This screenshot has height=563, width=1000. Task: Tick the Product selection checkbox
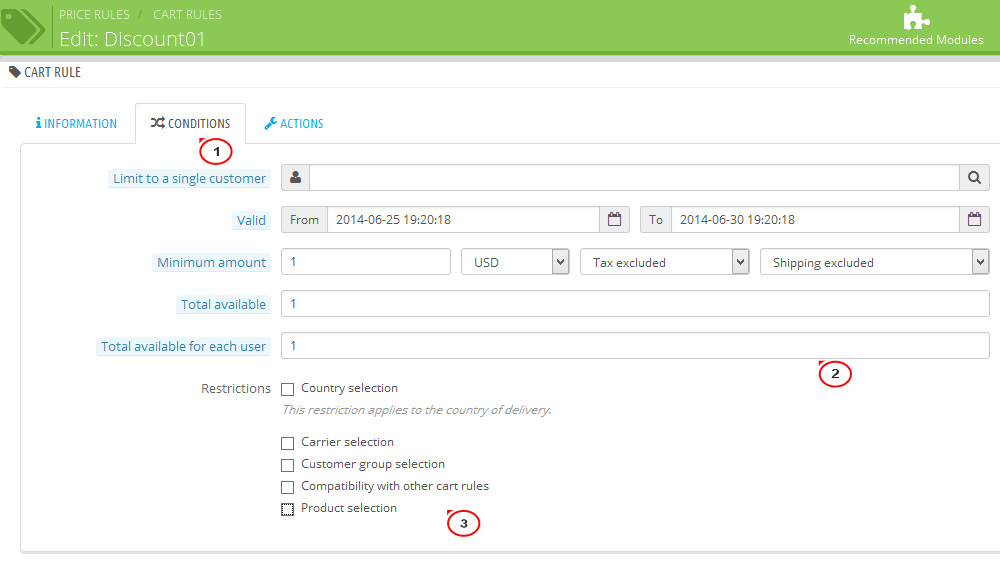tap(288, 509)
